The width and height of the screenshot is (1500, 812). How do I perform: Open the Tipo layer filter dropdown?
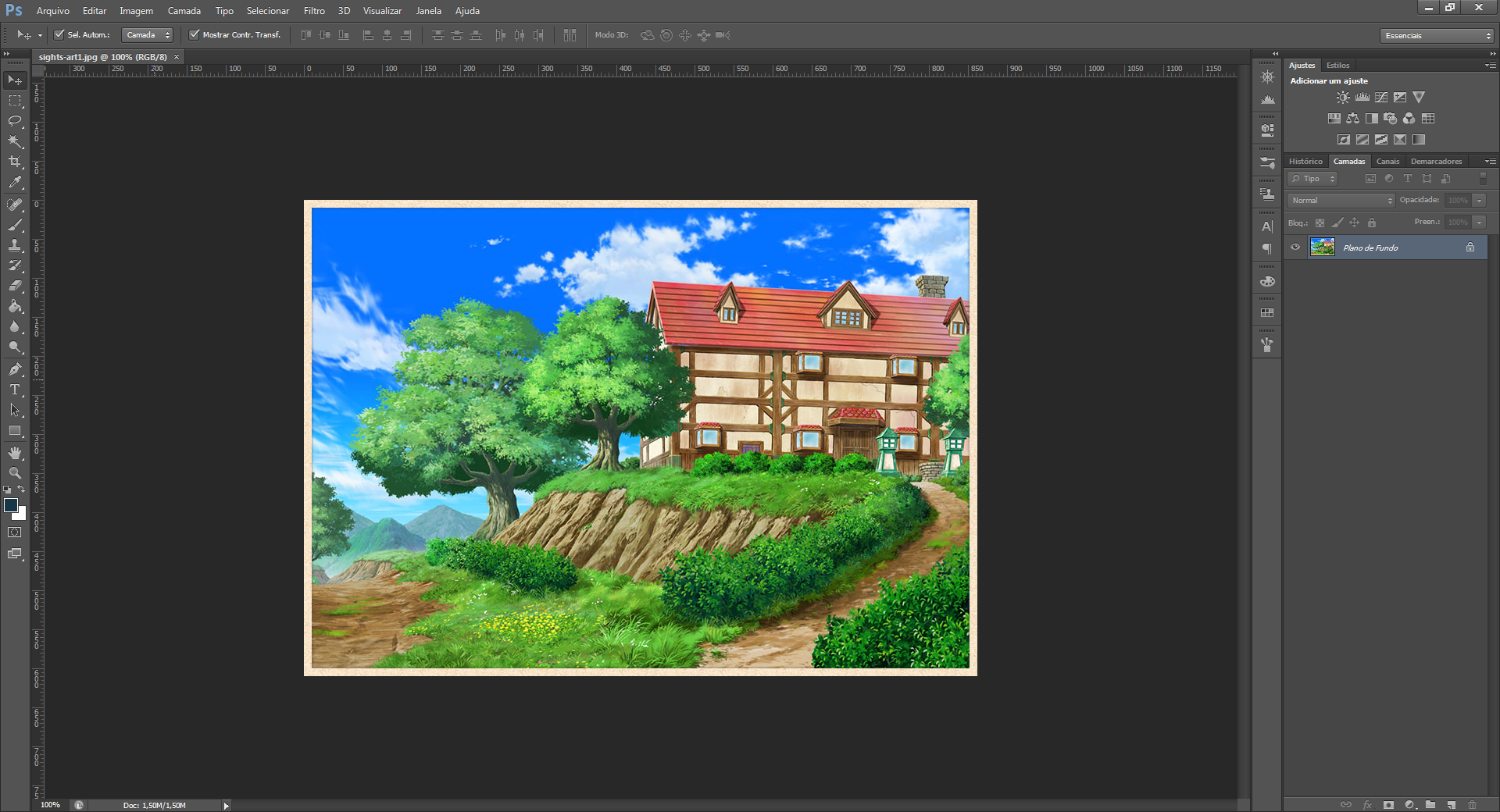point(1312,179)
